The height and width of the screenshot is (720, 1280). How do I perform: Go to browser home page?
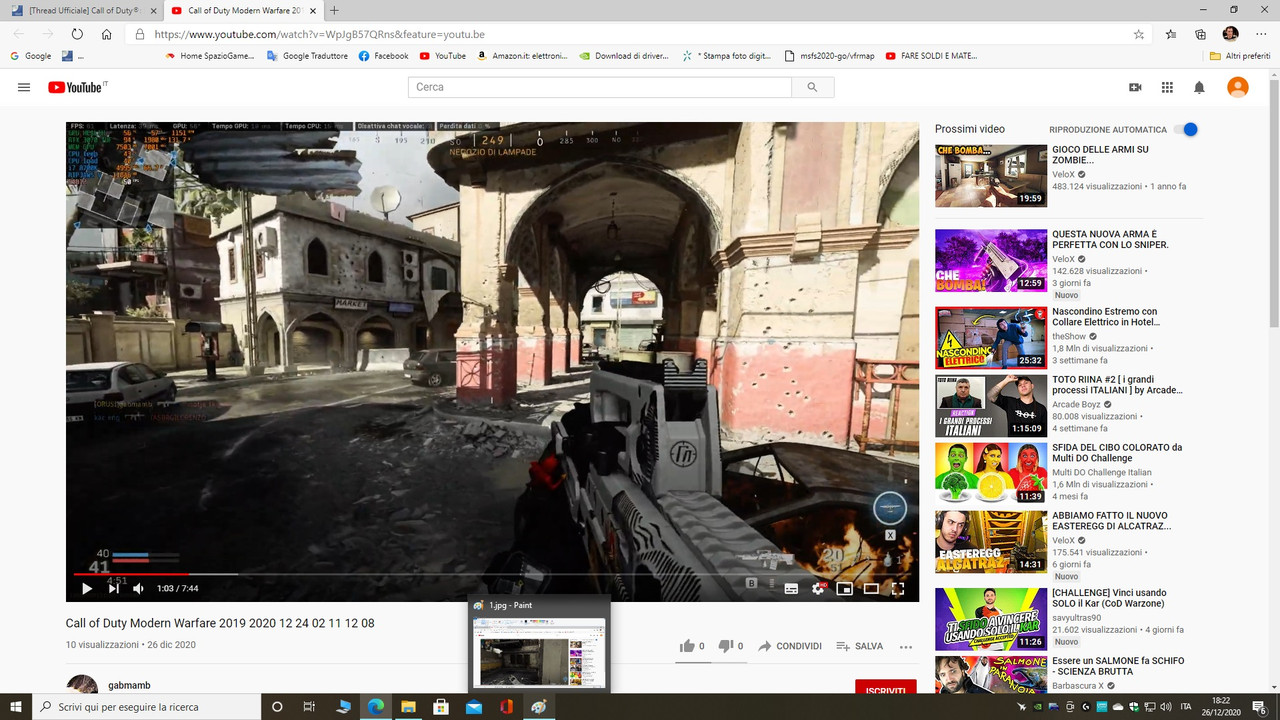(x=106, y=34)
